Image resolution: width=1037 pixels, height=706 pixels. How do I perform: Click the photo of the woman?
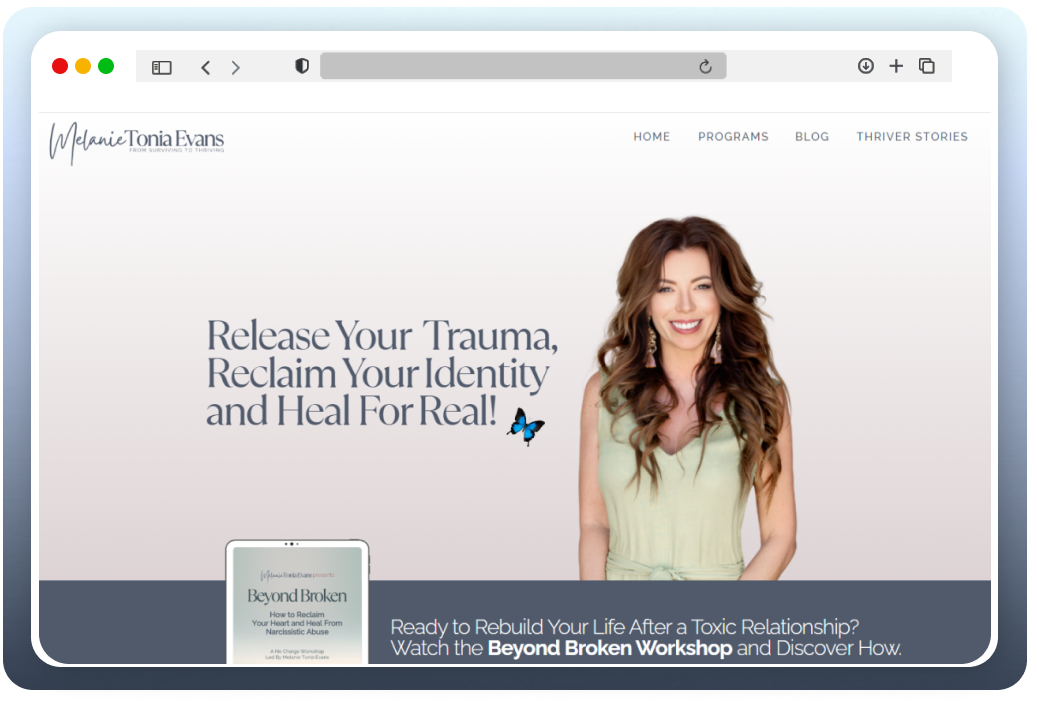coord(686,399)
